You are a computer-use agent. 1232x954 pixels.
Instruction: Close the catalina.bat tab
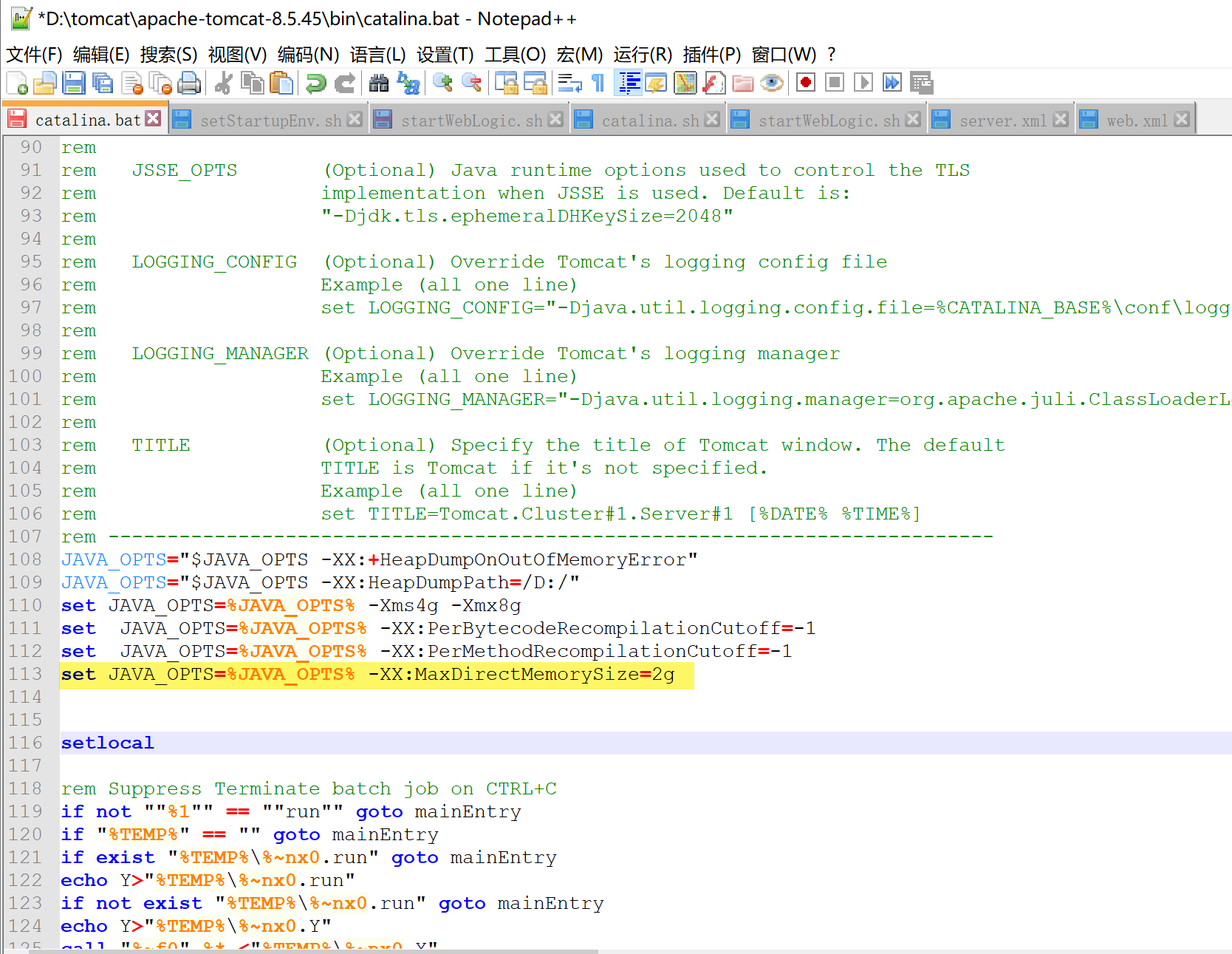pyautogui.click(x=153, y=118)
